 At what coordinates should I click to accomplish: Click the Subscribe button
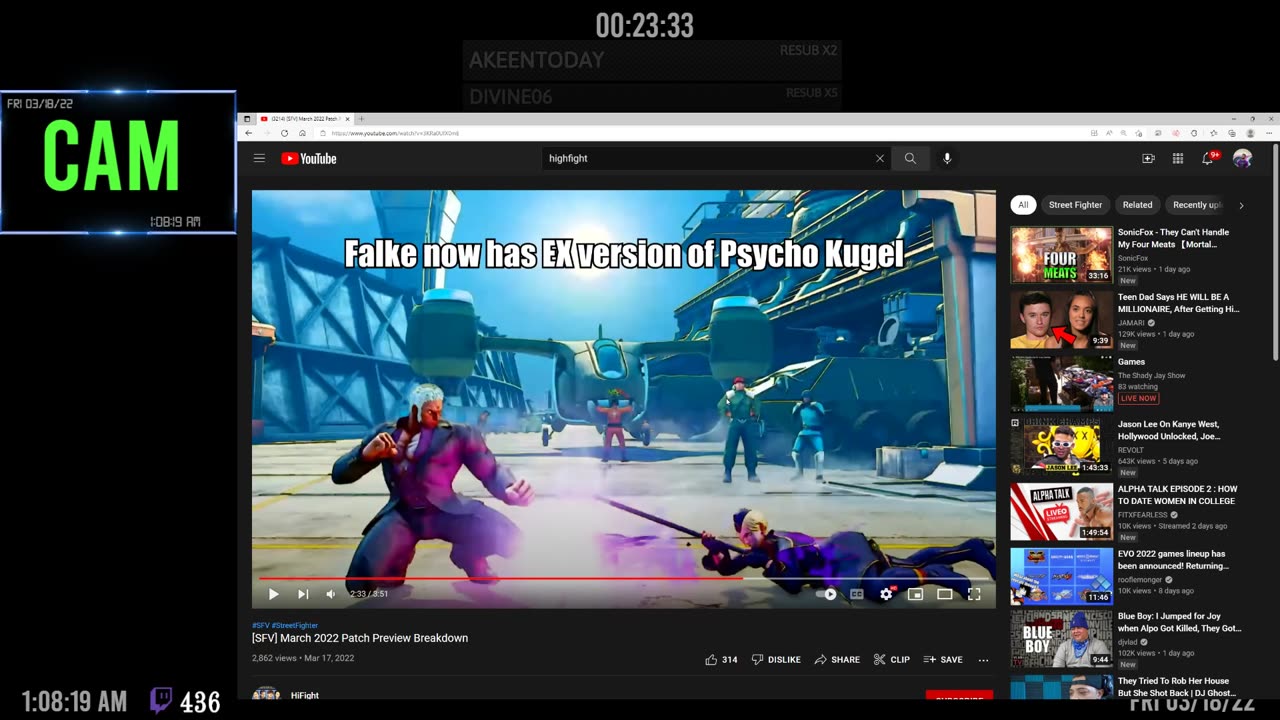tap(959, 695)
